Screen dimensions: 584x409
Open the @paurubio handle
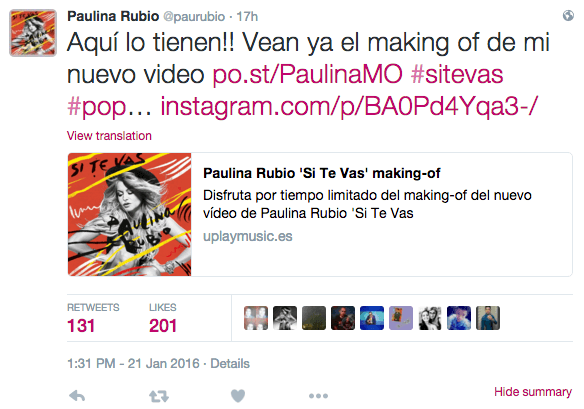(x=194, y=17)
